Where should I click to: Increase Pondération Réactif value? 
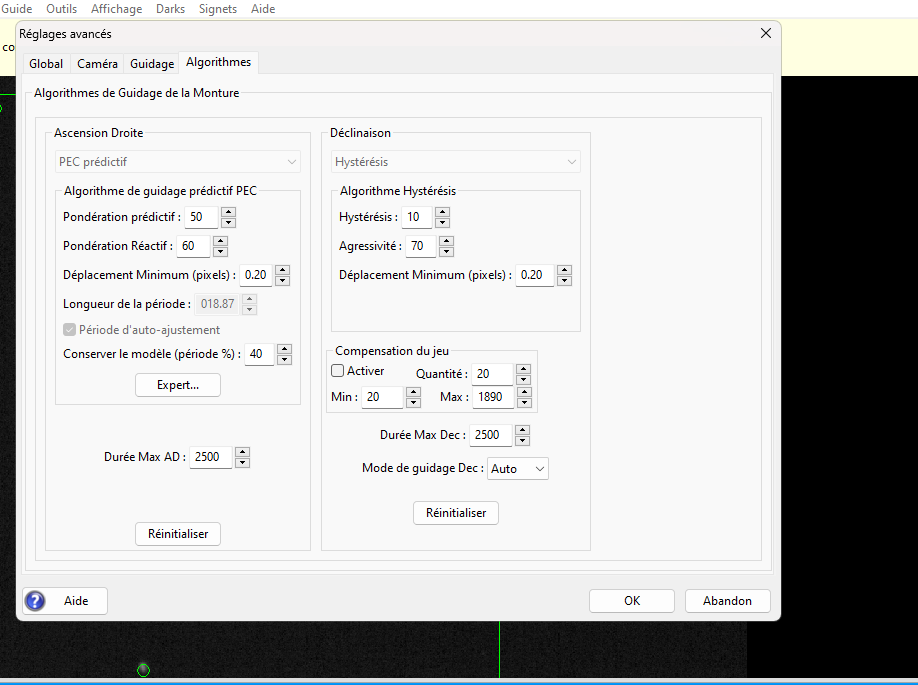(220, 241)
